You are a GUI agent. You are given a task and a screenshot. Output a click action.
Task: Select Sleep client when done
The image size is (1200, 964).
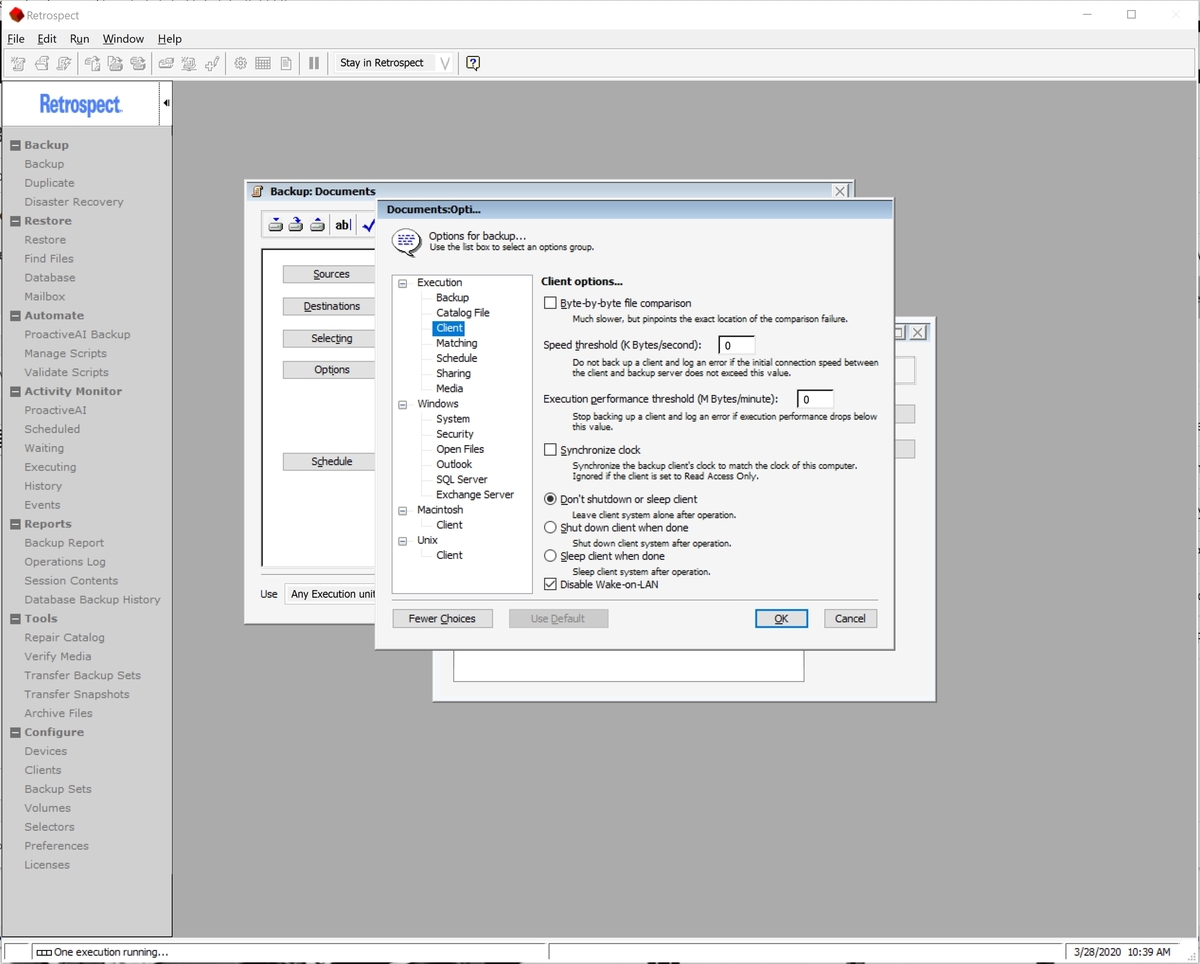pos(550,556)
